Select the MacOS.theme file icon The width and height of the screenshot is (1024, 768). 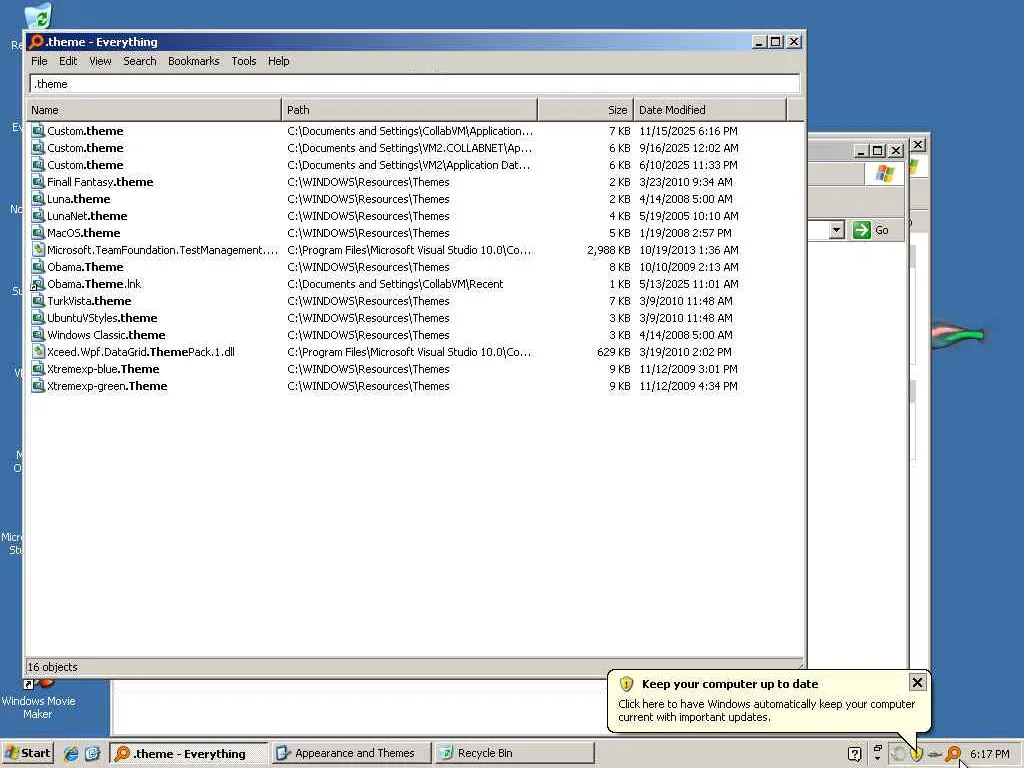pyautogui.click(x=38, y=232)
